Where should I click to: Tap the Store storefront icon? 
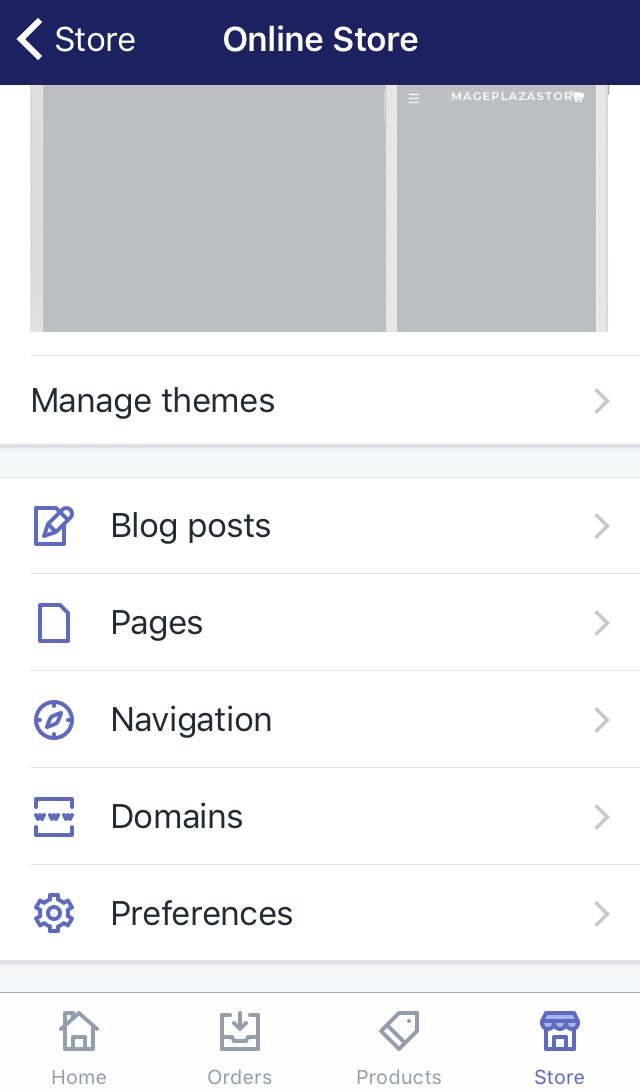click(x=559, y=1032)
